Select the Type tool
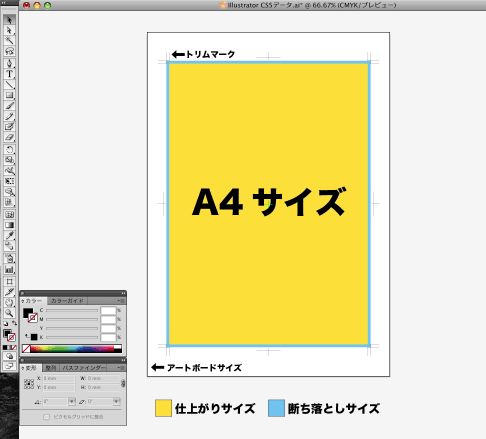This screenshot has height=439, width=486. pos(9,74)
